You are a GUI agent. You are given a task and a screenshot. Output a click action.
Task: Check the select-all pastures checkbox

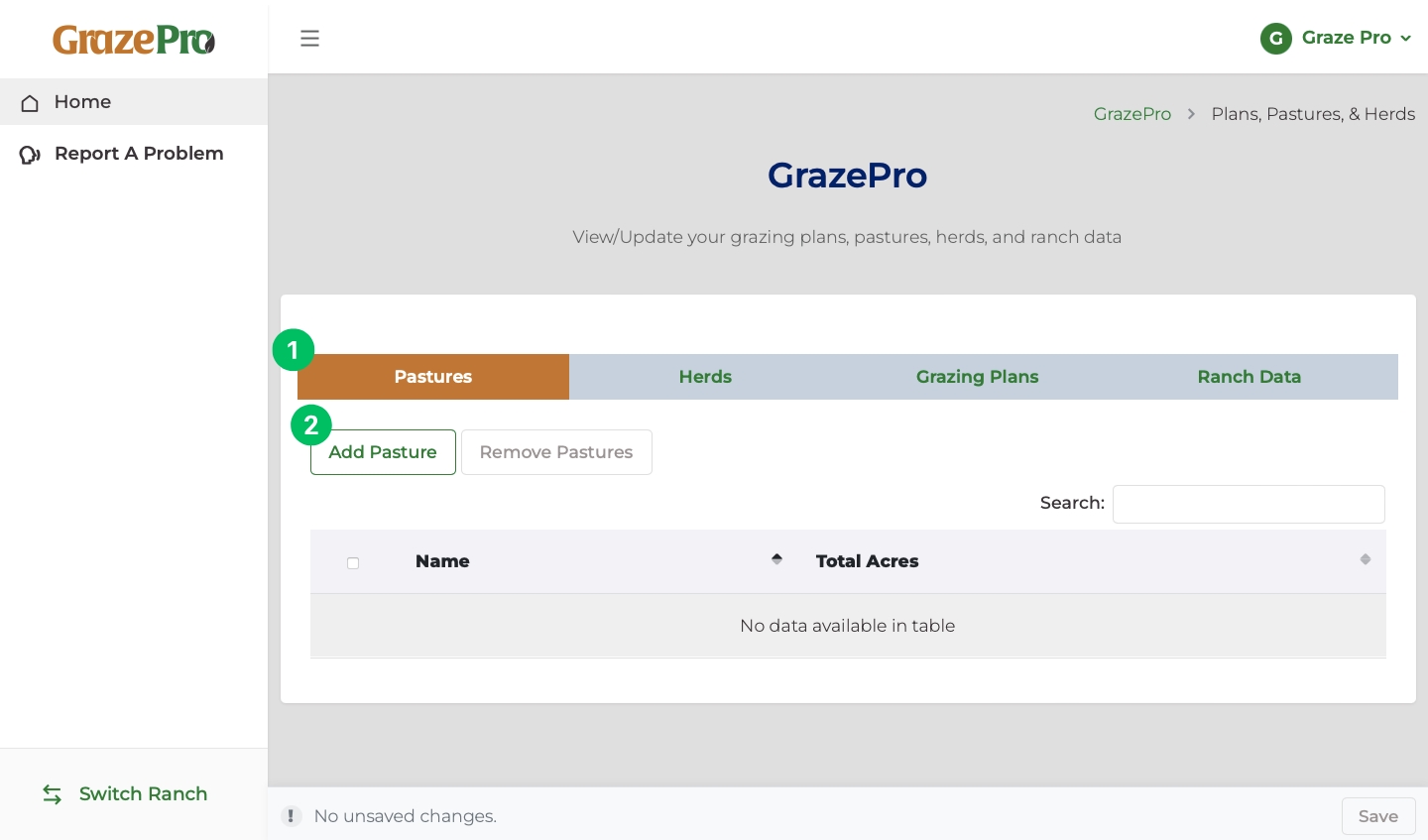[x=353, y=562]
